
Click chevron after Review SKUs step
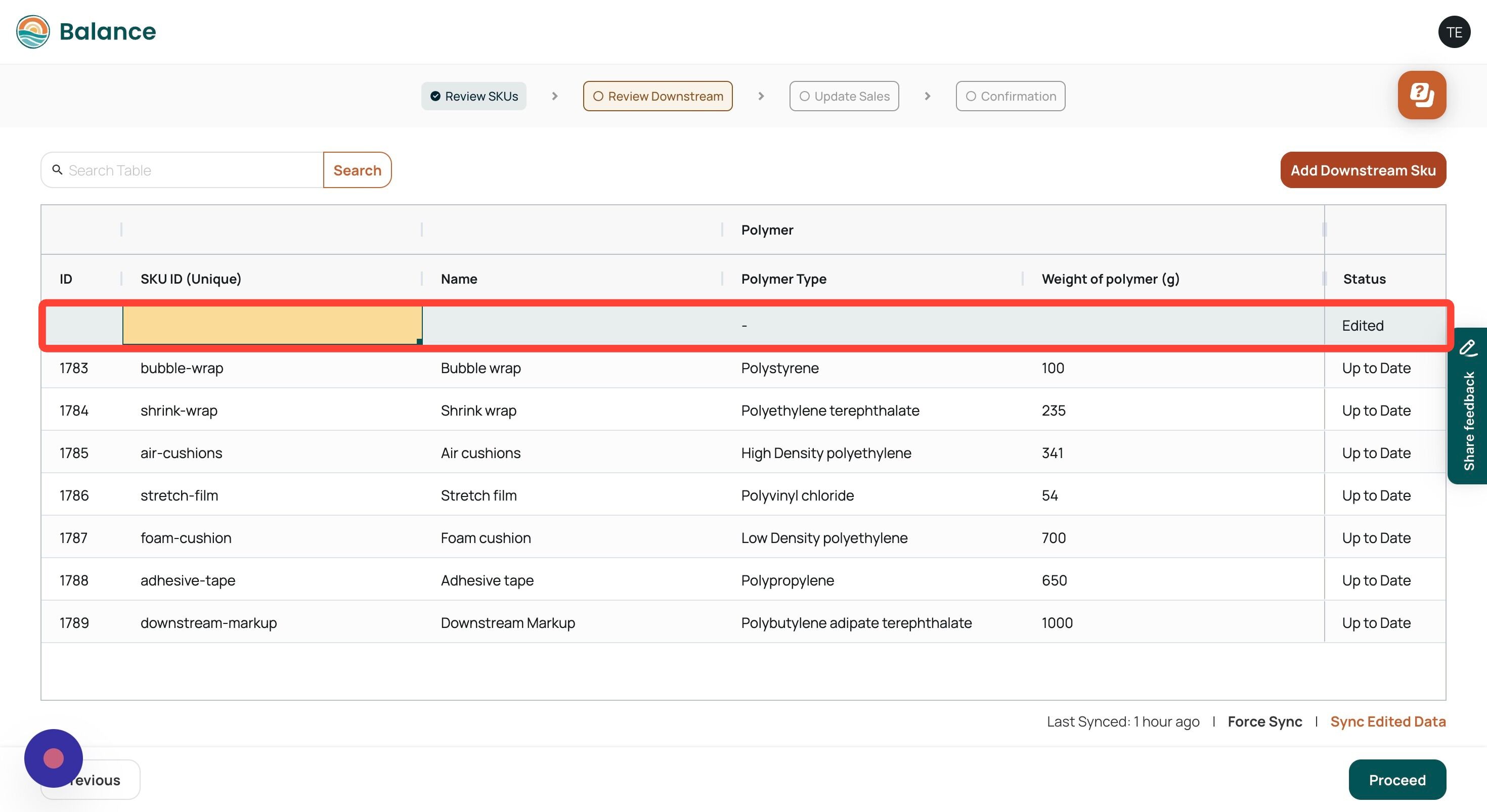(555, 97)
